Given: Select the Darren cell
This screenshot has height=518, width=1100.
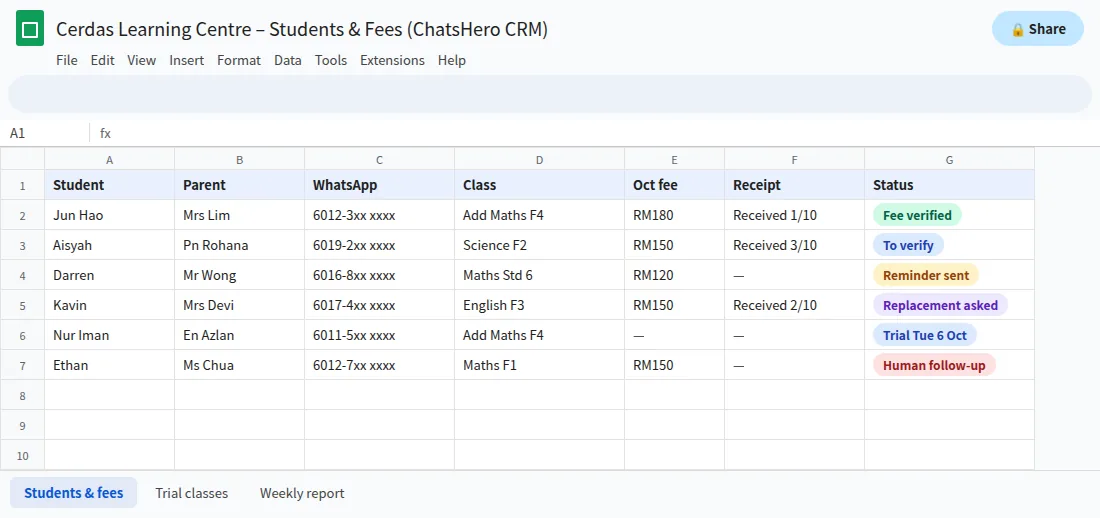Looking at the screenshot, I should [x=109, y=275].
